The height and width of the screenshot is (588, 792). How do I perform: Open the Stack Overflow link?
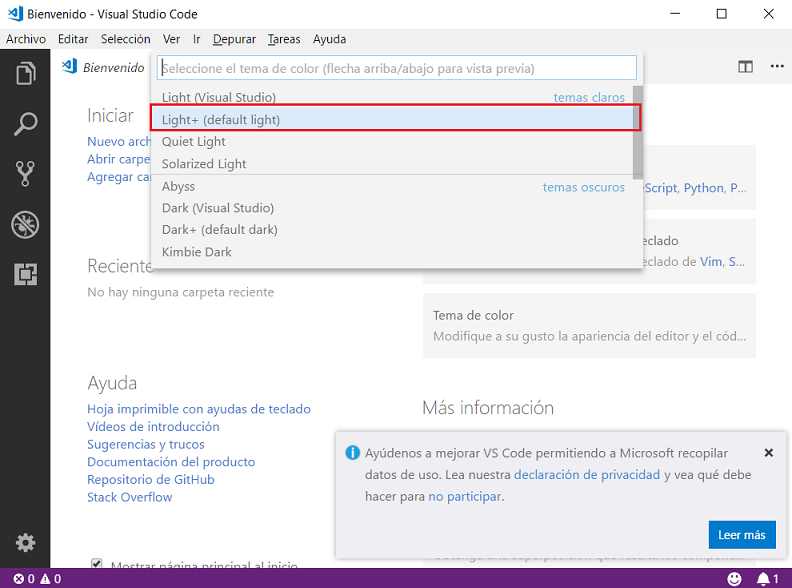[x=129, y=497]
